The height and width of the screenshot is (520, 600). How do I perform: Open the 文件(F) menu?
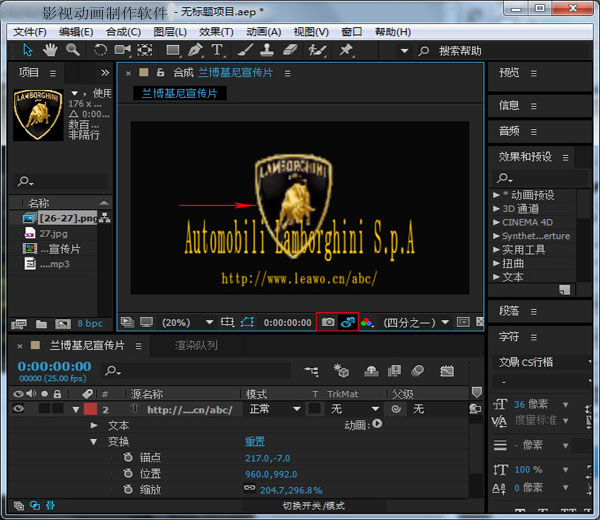(x=29, y=32)
